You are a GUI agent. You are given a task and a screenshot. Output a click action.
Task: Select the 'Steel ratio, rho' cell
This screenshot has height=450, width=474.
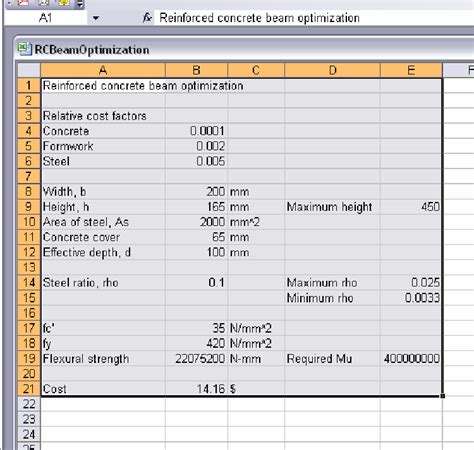point(103,283)
